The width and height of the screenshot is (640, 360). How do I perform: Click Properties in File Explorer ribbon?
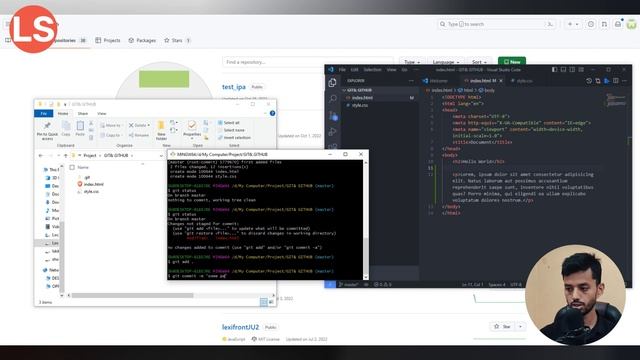[192, 129]
